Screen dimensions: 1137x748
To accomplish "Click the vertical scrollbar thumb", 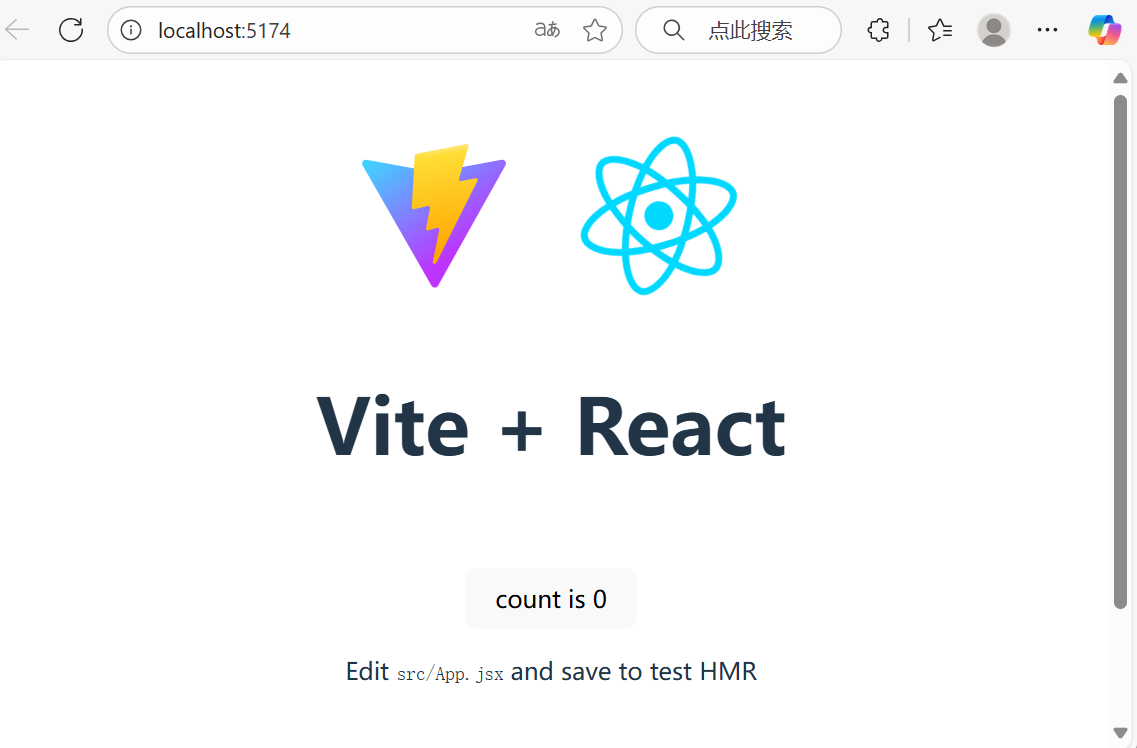I will tap(1120, 352).
